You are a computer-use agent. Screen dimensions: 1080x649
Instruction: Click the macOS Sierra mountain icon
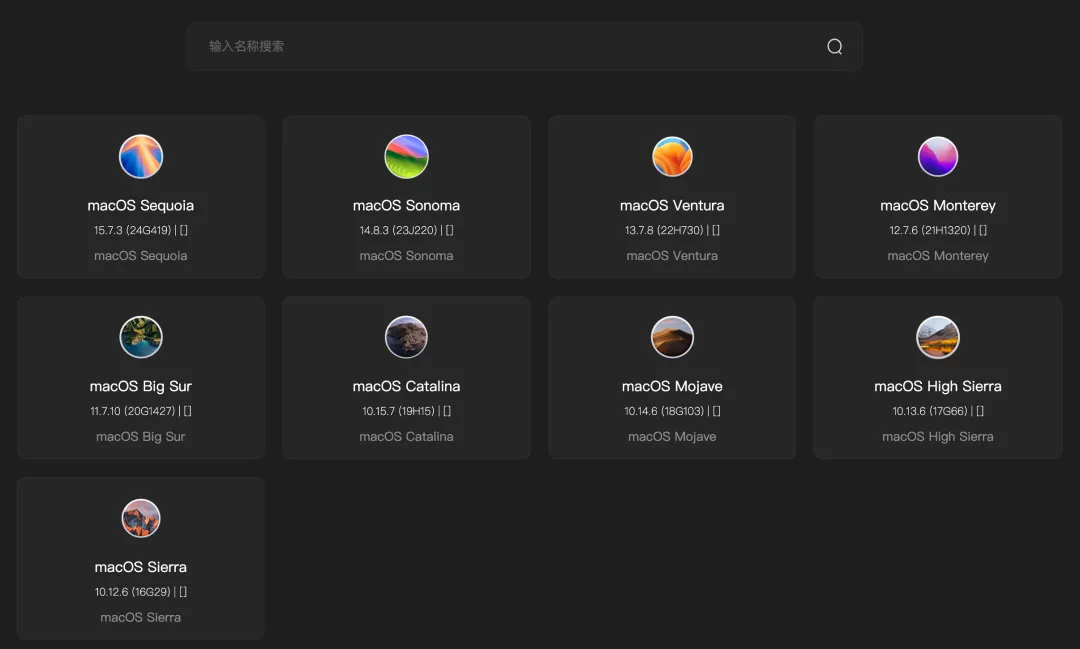141,518
